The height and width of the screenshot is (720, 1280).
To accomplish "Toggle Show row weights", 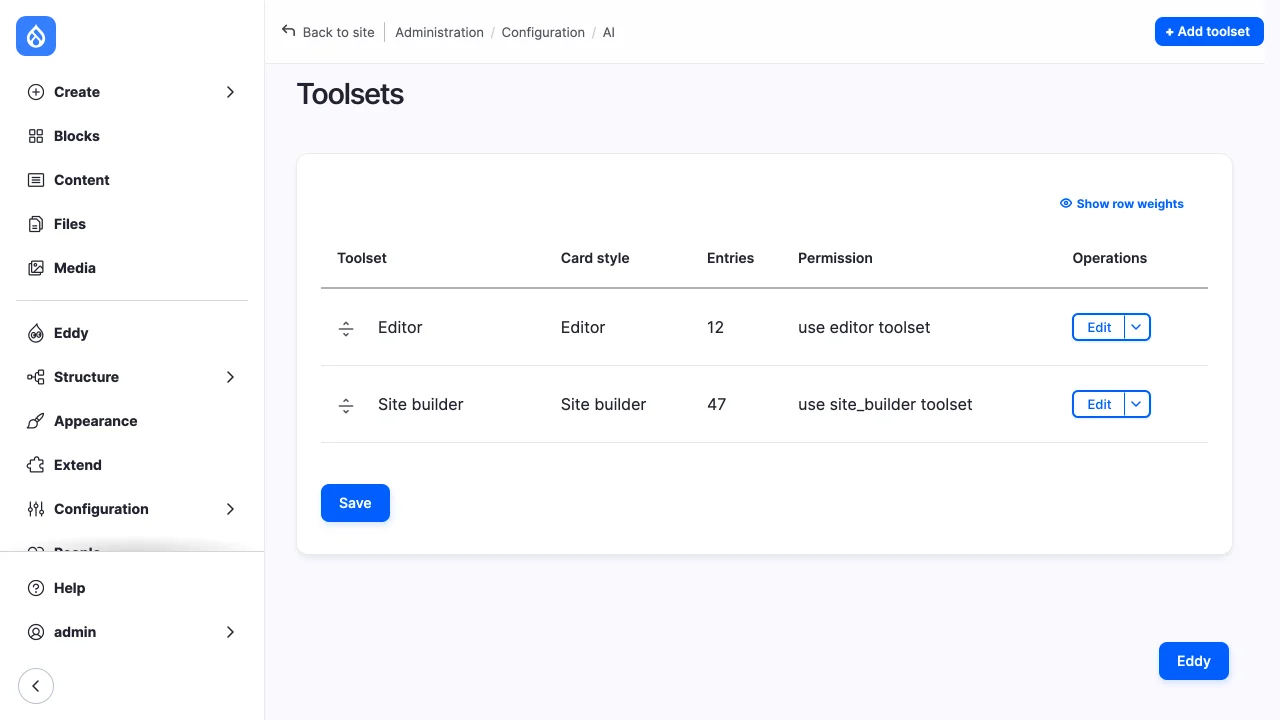I will pyautogui.click(x=1121, y=204).
